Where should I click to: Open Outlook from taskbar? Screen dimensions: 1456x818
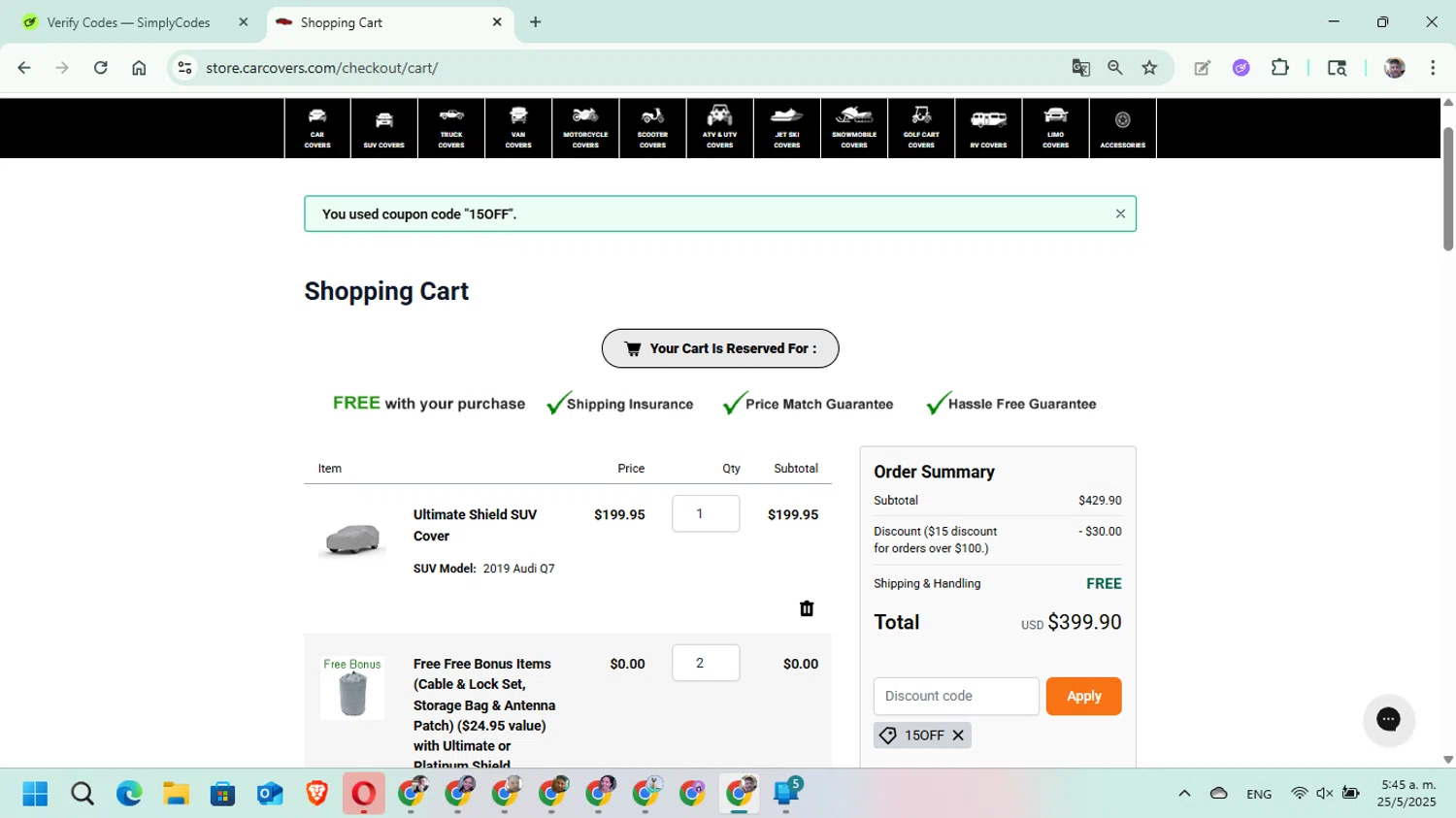(x=270, y=794)
